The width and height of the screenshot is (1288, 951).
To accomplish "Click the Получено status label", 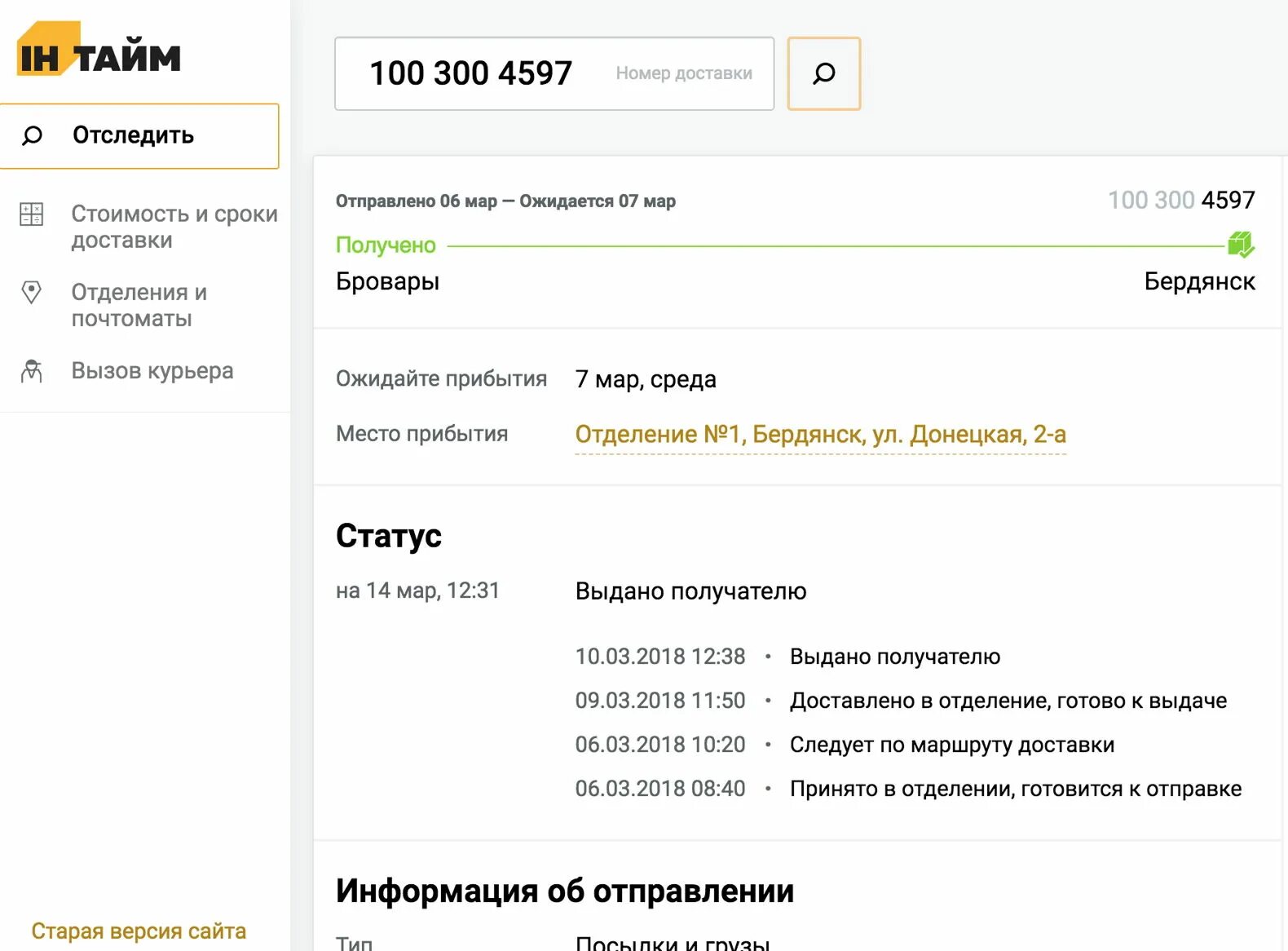I will click(x=386, y=245).
